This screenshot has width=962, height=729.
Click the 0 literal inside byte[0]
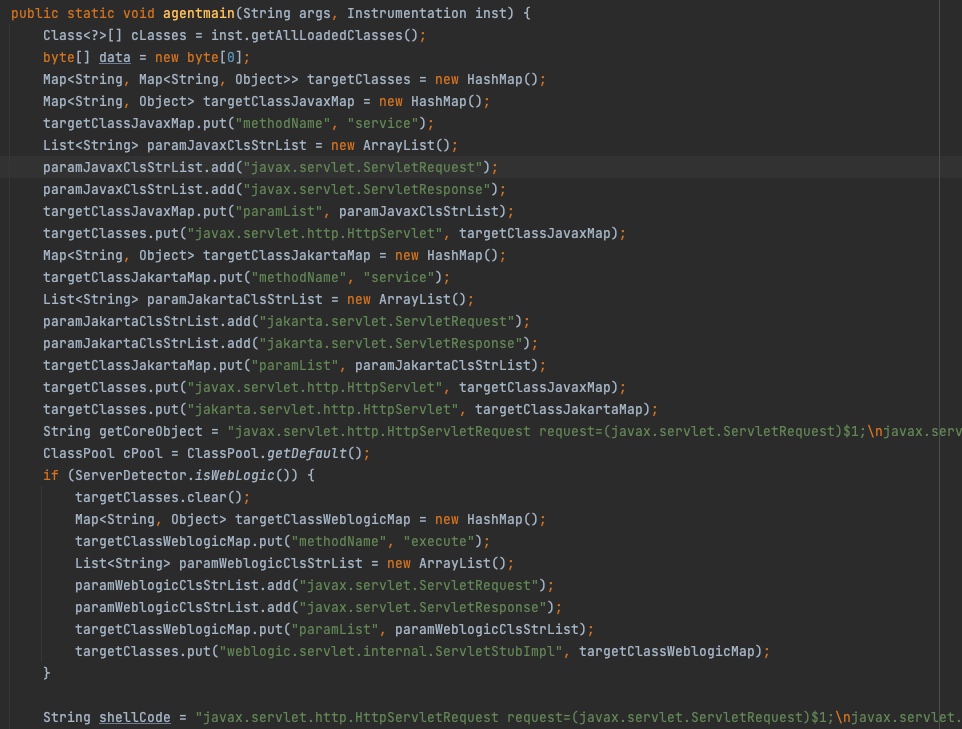click(x=231, y=57)
